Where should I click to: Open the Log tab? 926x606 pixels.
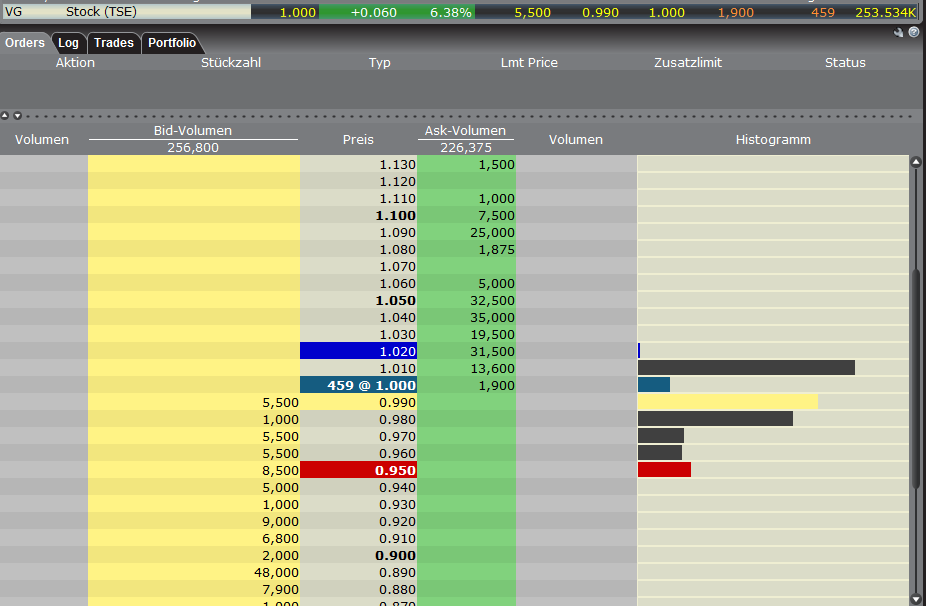tap(68, 43)
